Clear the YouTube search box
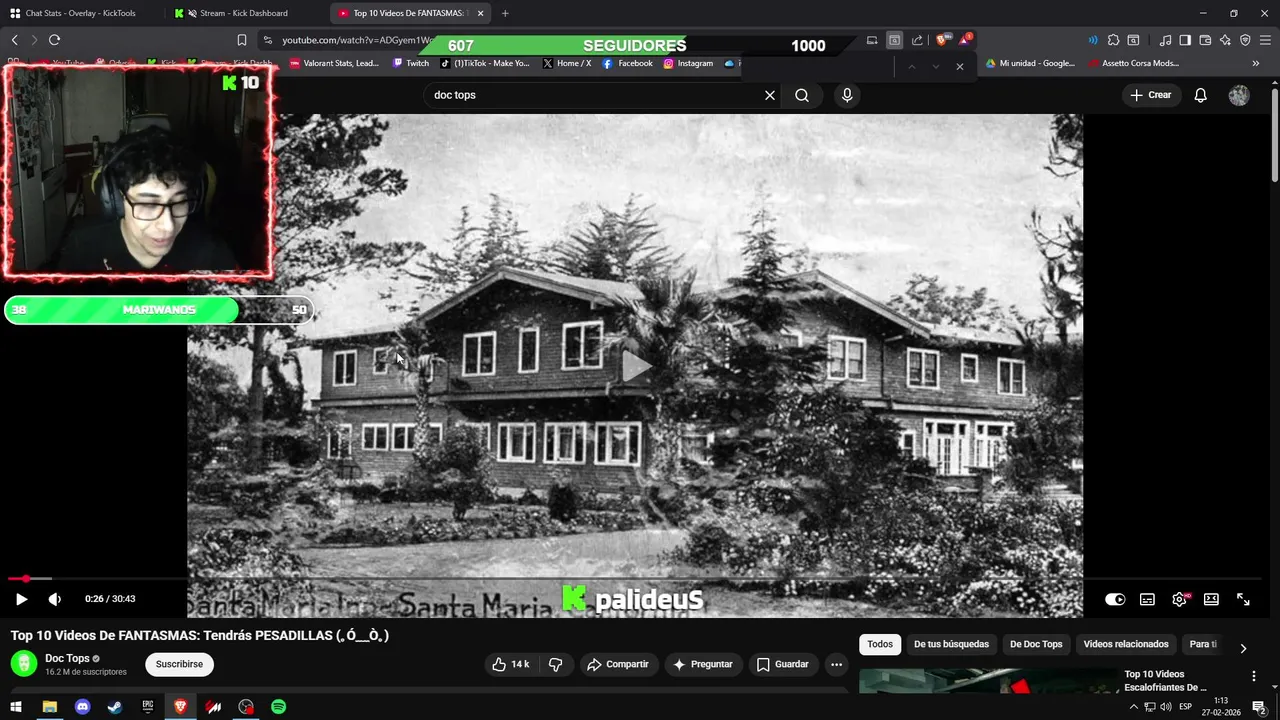The image size is (1280, 720). [770, 95]
